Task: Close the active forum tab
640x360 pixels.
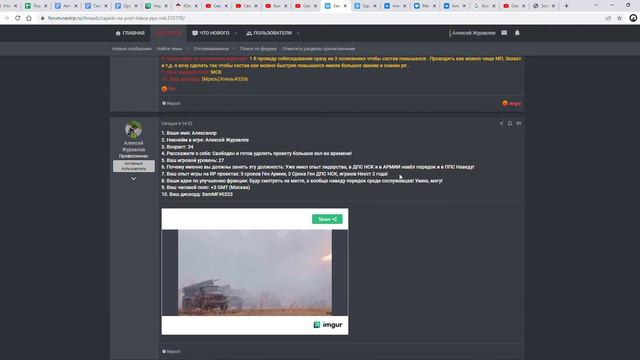Action: [345, 6]
